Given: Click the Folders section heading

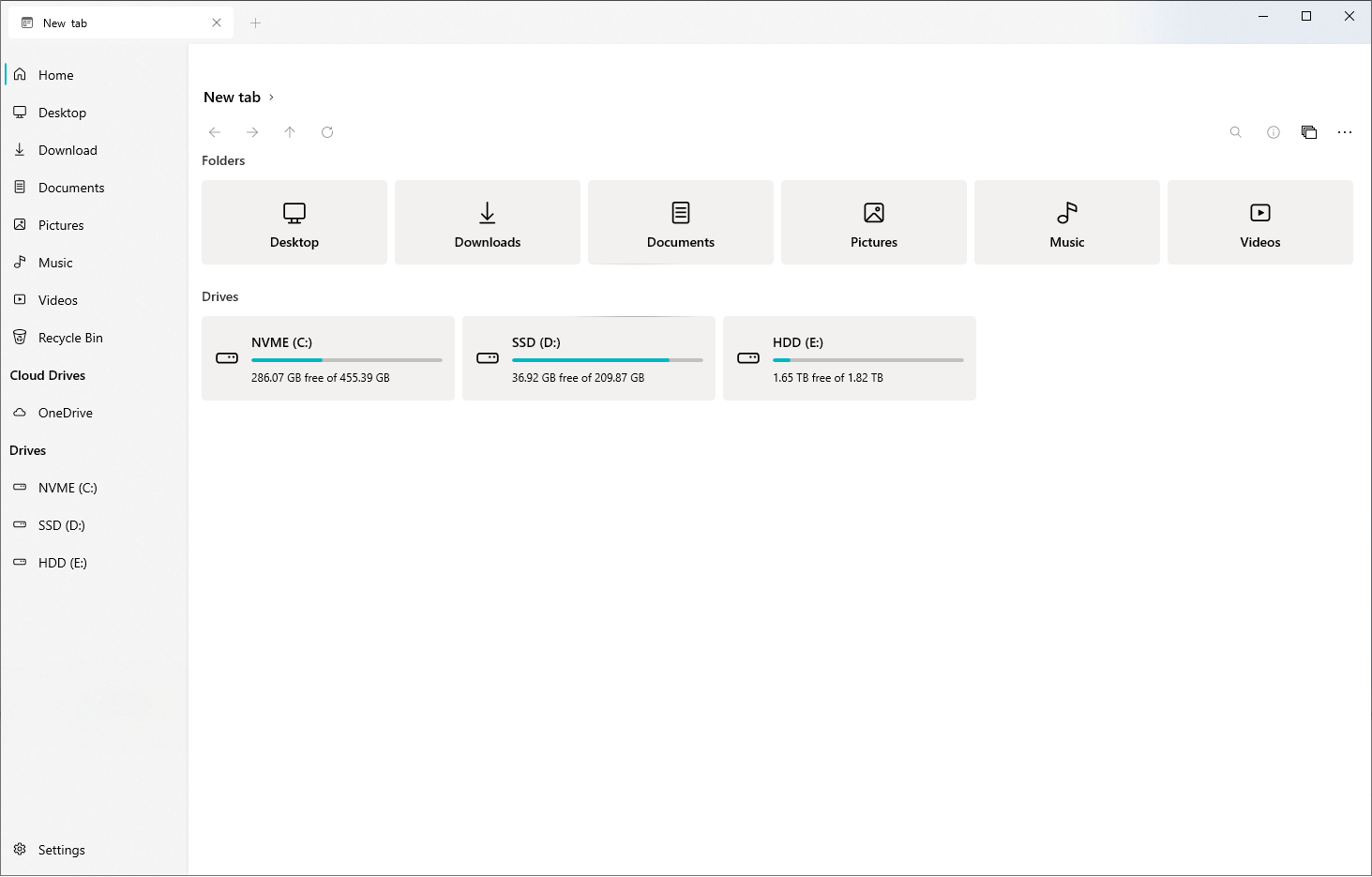Looking at the screenshot, I should click(x=223, y=160).
